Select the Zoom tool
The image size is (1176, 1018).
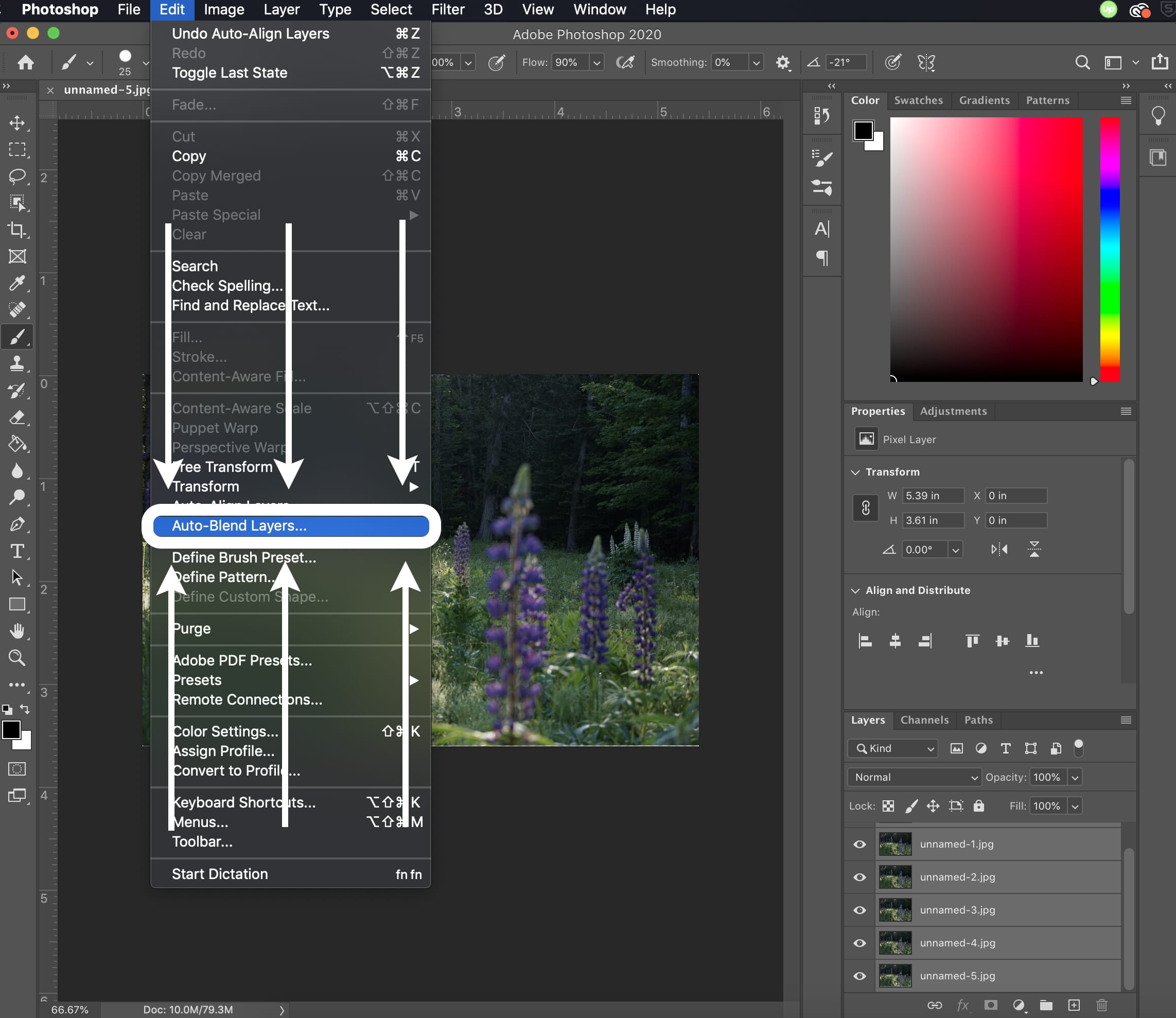[17, 658]
